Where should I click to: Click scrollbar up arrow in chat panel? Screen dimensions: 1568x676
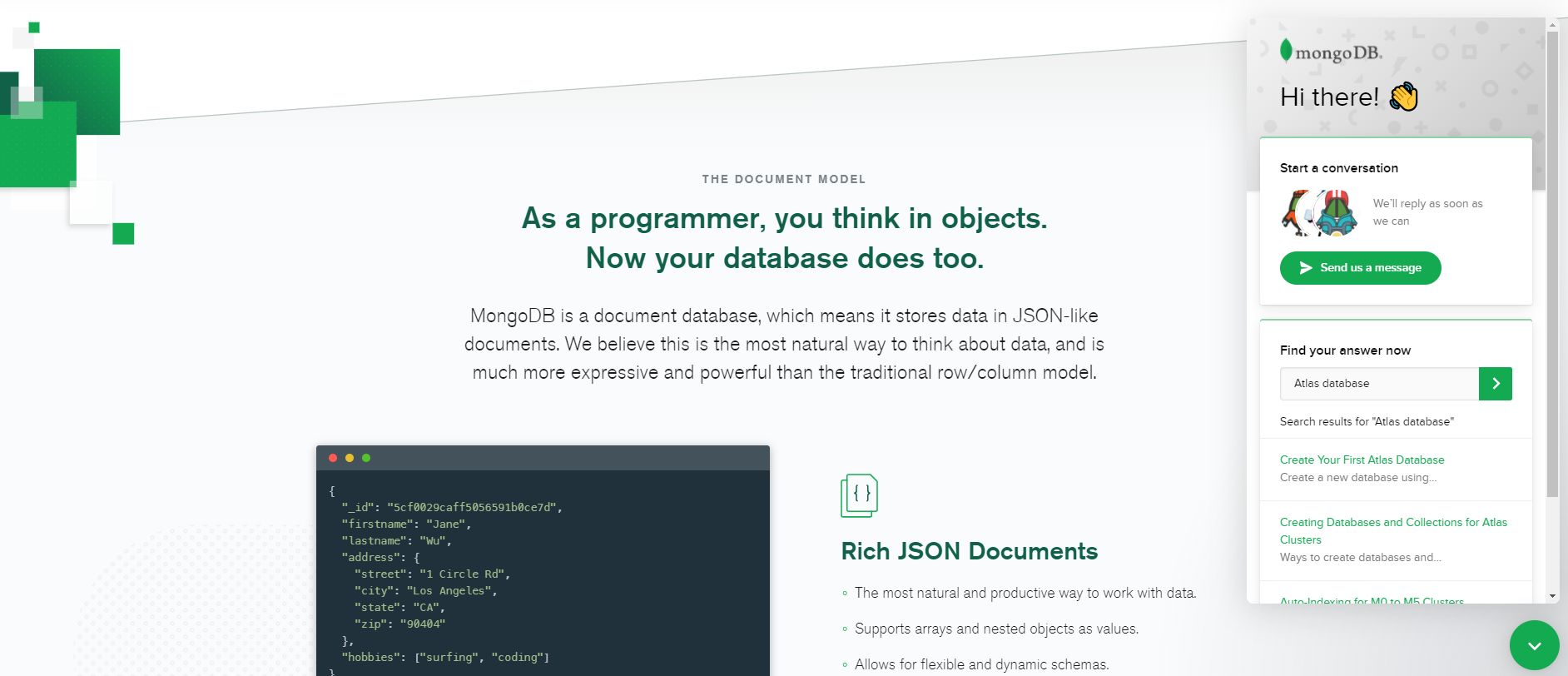(x=1552, y=25)
